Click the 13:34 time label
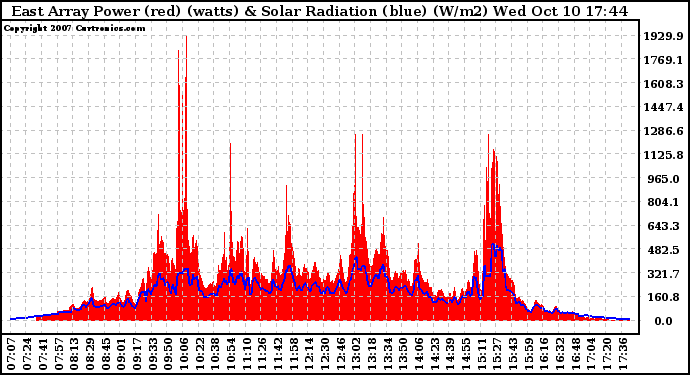The image size is (690, 375). pos(388,354)
